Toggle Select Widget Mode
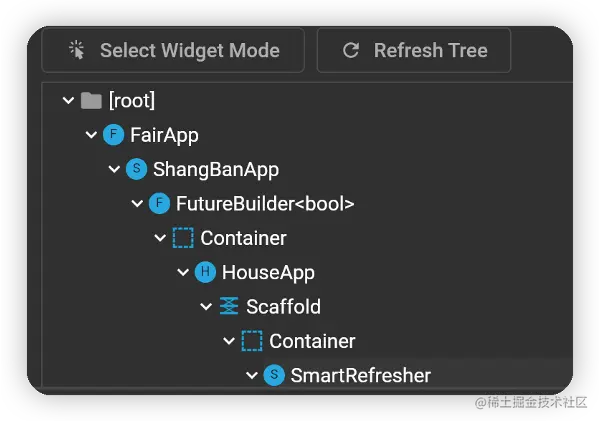Image resolution: width=600 pixels, height=422 pixels. coord(173,50)
